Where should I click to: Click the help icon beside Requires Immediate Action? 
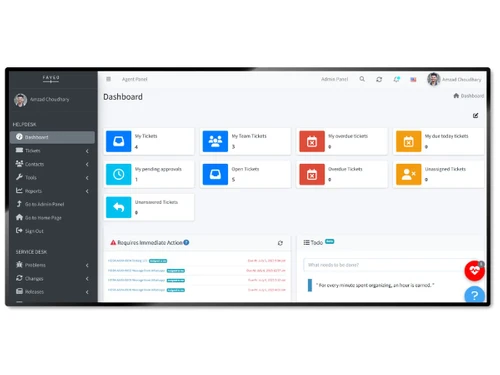186,242
